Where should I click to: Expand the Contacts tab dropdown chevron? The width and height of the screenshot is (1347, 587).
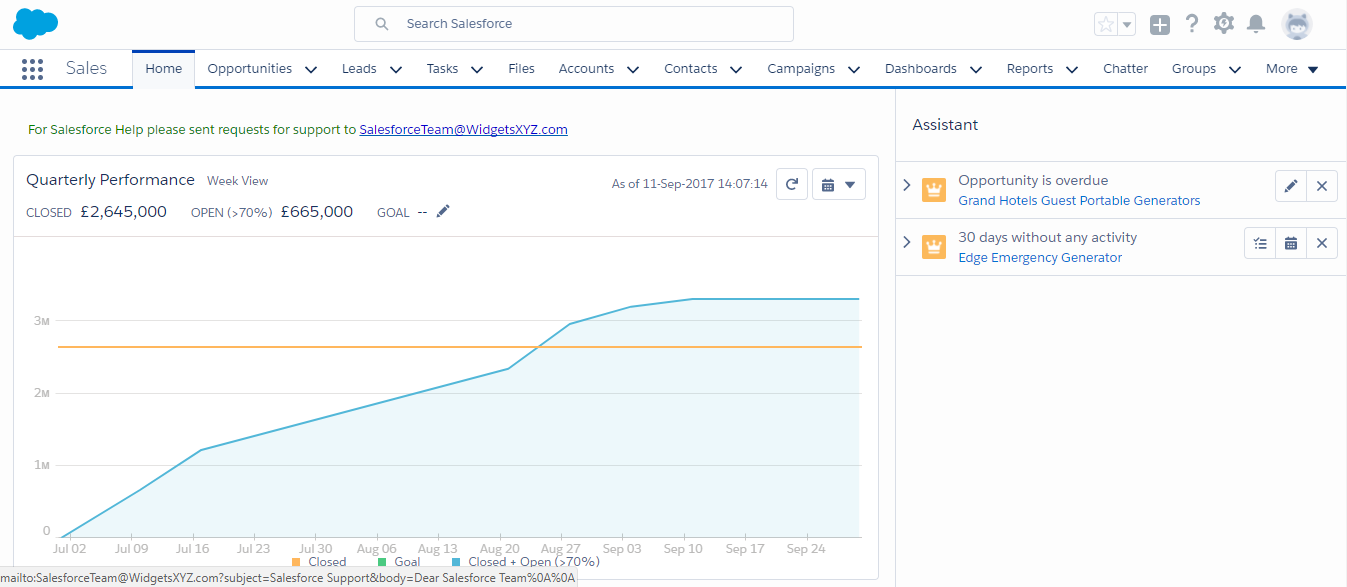736,70
